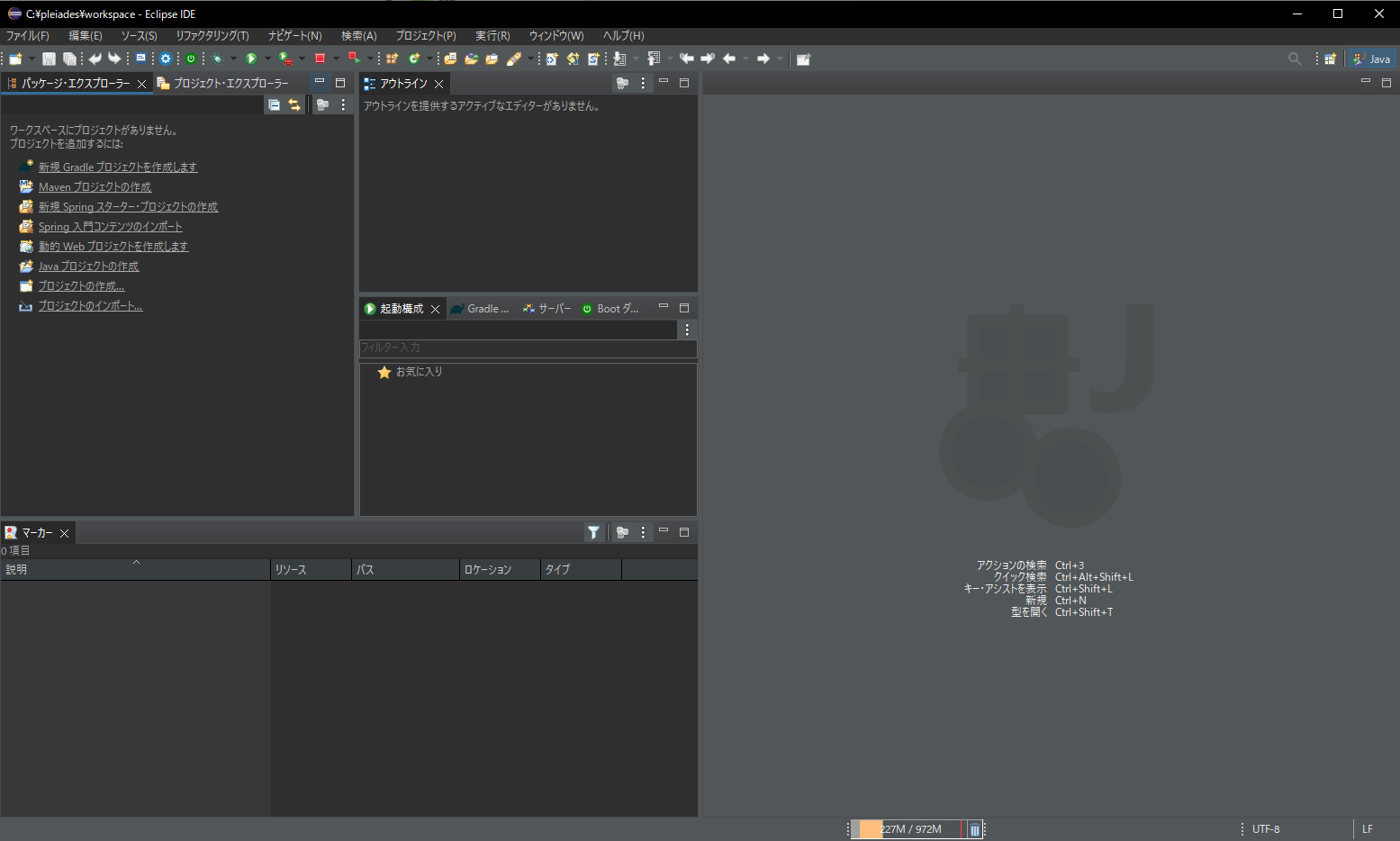This screenshot has width=1400, height=841.
Task: Open the Markers filter funnel icon
Action: (x=593, y=532)
